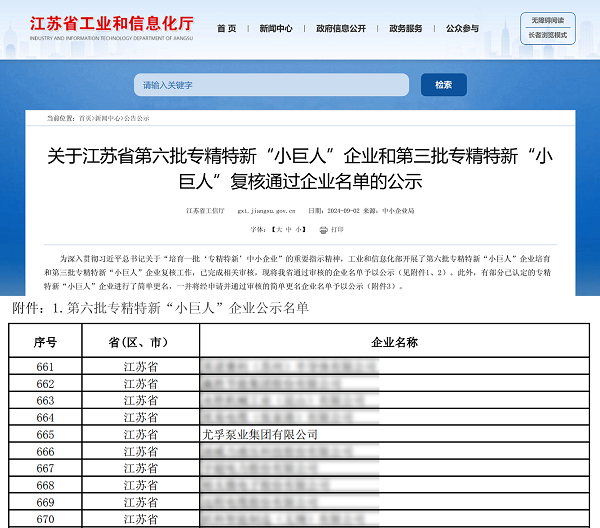
Task: Click the 企业名称 column header
Action: 394,342
